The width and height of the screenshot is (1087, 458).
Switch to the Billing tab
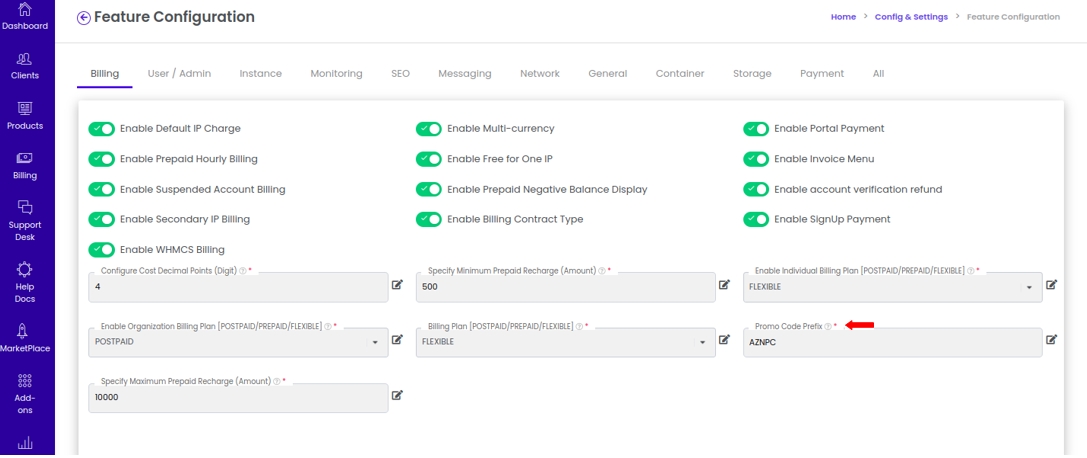105,73
